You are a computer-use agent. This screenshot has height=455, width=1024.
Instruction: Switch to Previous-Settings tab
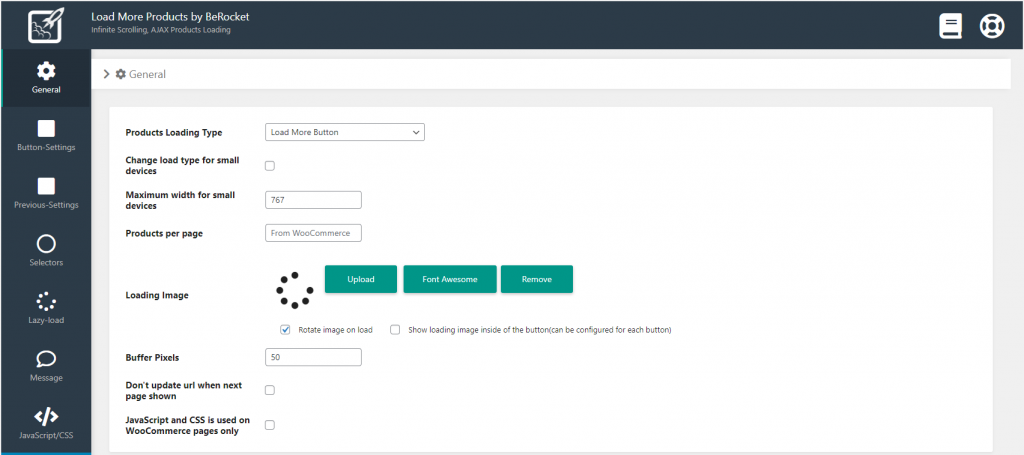[46, 194]
